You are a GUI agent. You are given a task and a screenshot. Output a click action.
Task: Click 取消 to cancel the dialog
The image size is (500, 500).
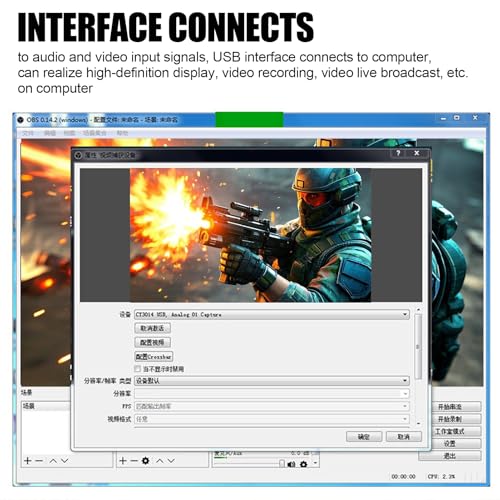click(404, 437)
